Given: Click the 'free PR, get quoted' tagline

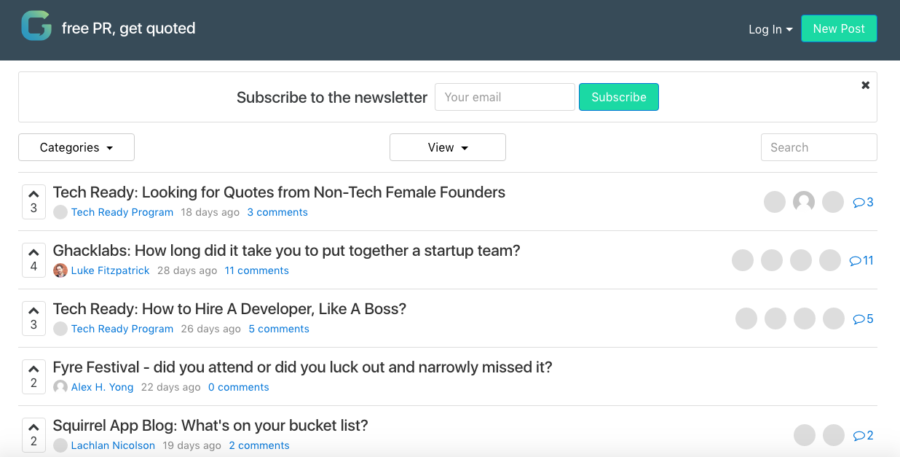Looking at the screenshot, I should tap(129, 28).
